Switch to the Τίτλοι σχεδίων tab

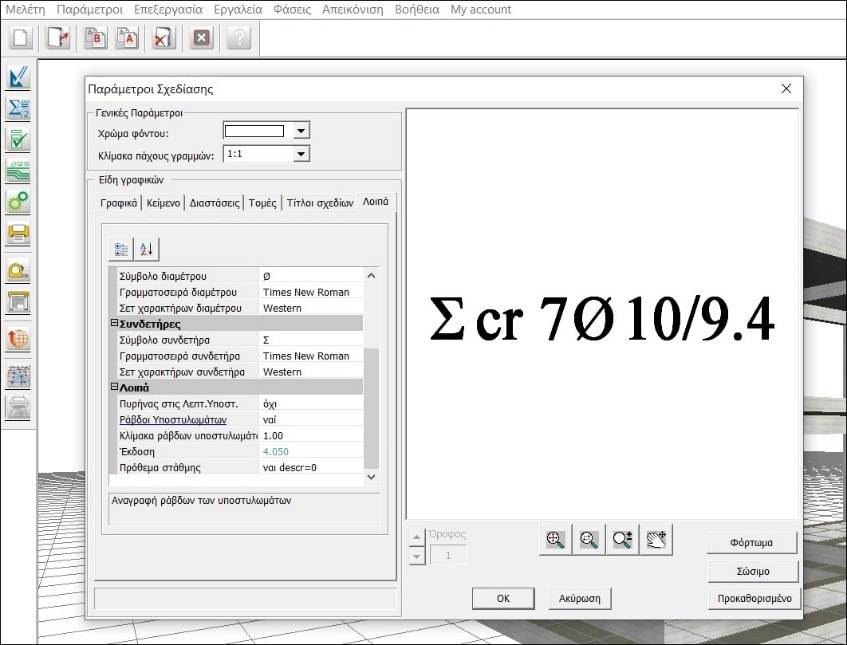(320, 203)
